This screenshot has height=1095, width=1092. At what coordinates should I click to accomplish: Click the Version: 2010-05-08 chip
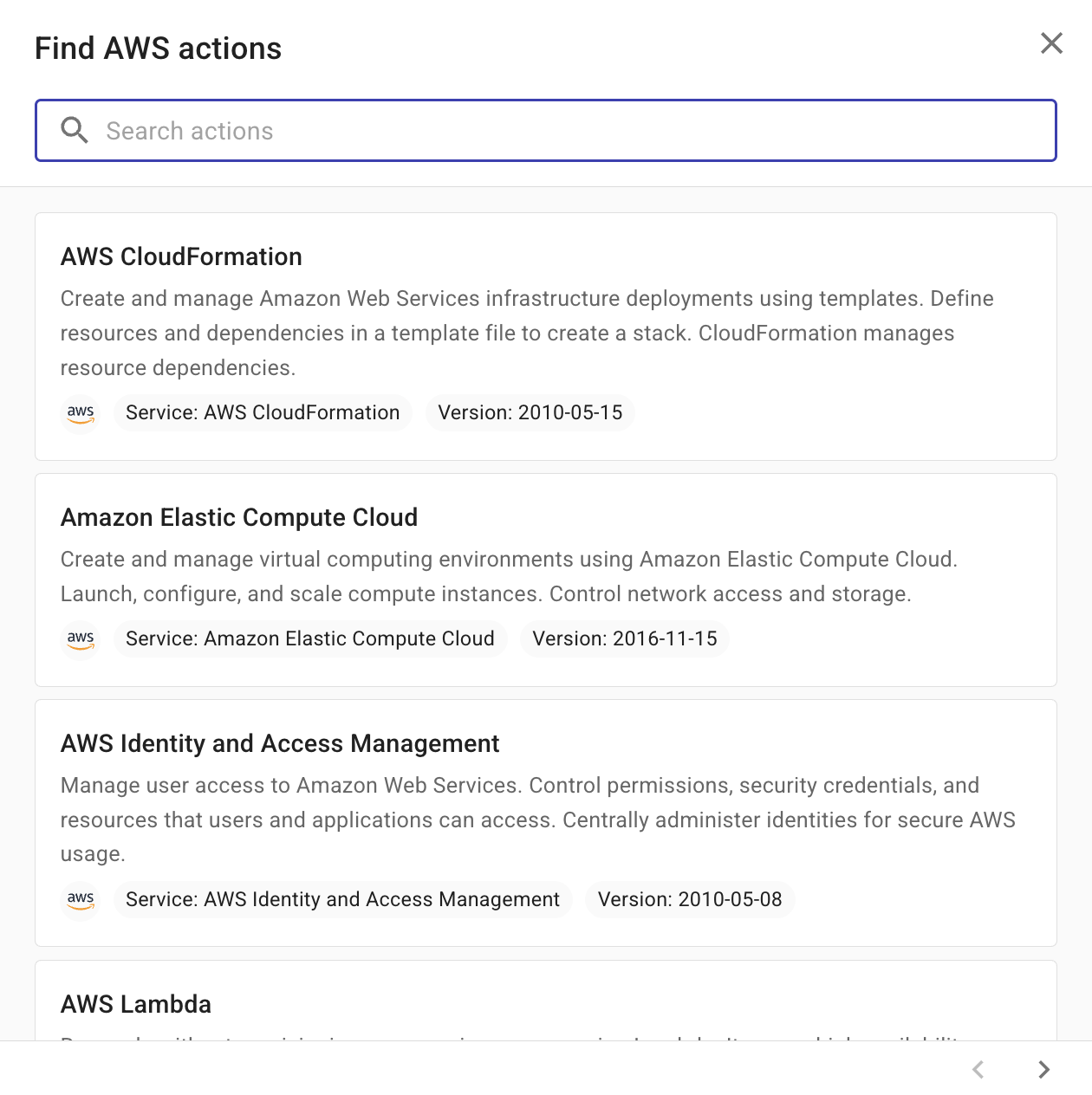(690, 899)
